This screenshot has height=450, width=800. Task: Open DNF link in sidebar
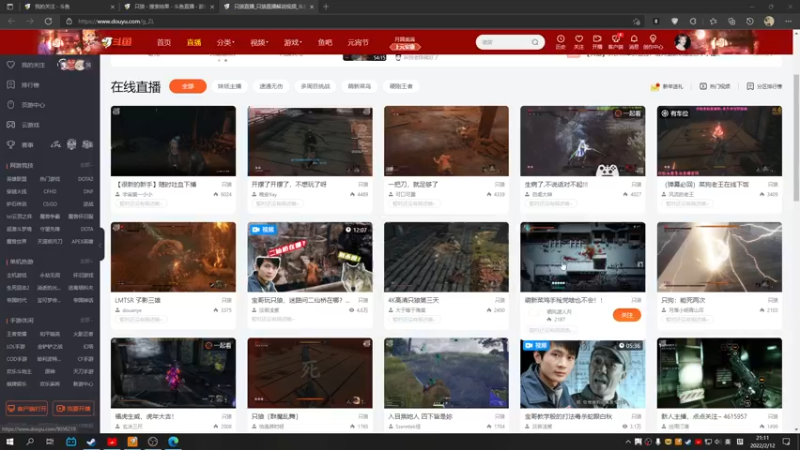pyautogui.click(x=88, y=191)
